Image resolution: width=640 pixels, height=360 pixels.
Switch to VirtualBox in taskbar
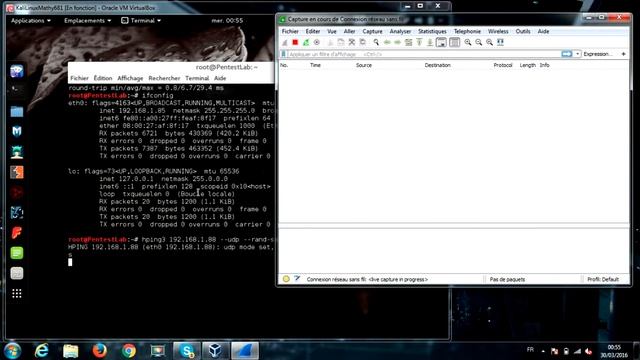(x=215, y=351)
